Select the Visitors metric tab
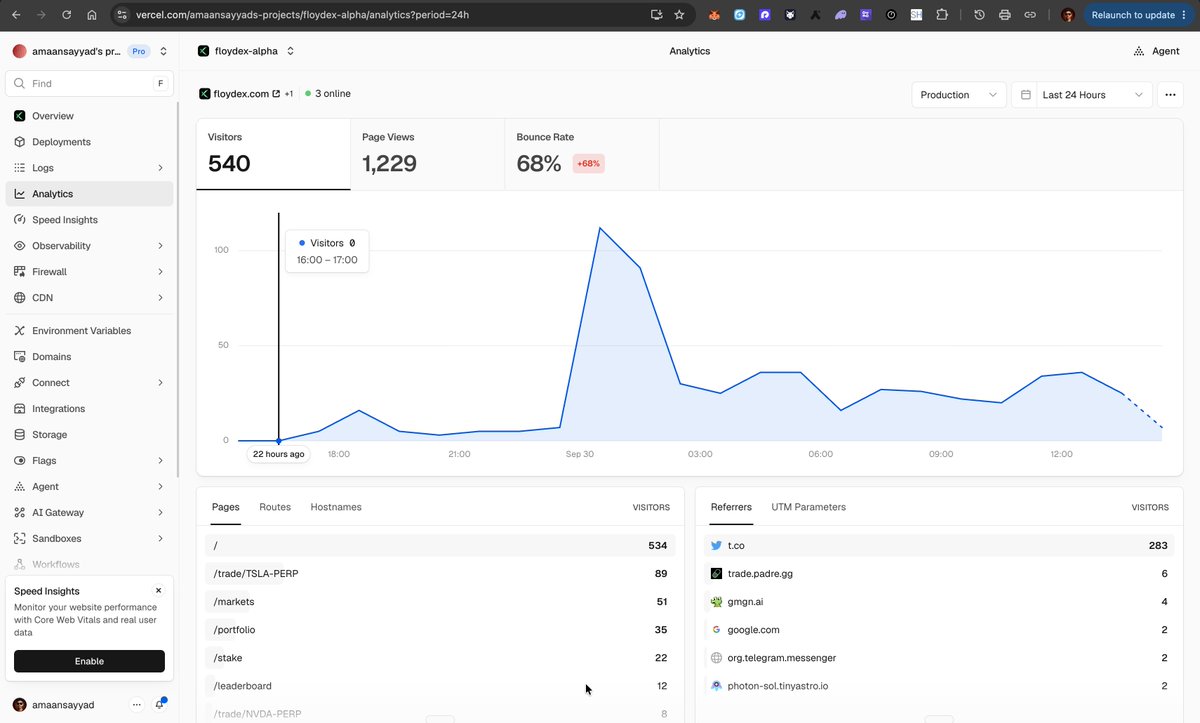 273,154
